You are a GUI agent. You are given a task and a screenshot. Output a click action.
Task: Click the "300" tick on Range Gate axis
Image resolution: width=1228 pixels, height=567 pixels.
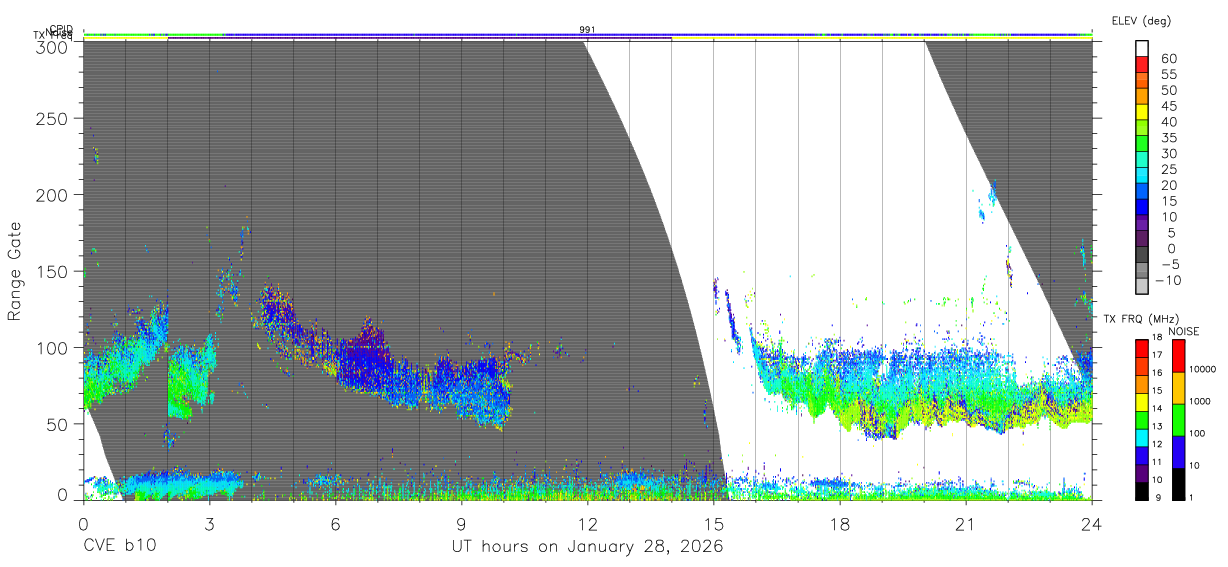coord(52,46)
